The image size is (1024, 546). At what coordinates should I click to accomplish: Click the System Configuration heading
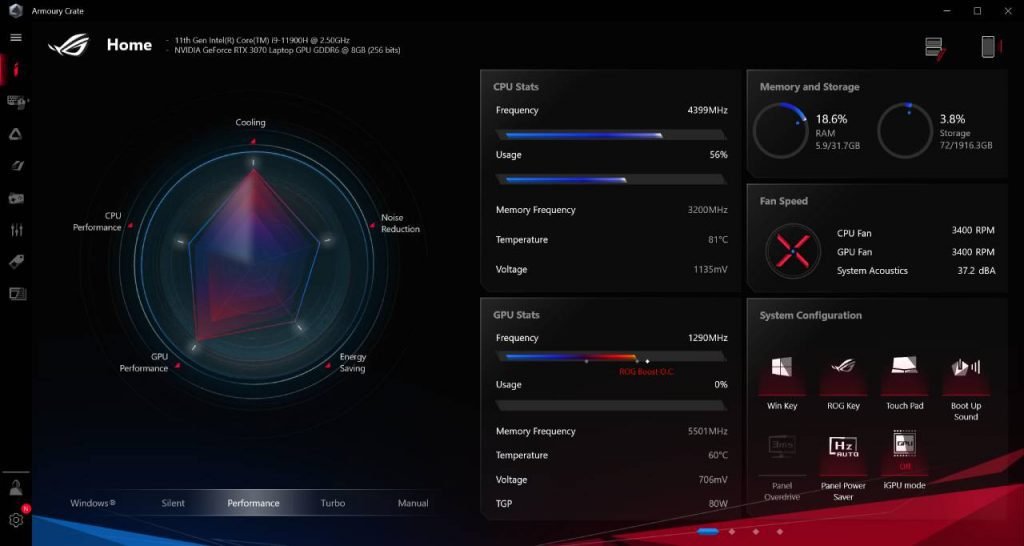810,315
